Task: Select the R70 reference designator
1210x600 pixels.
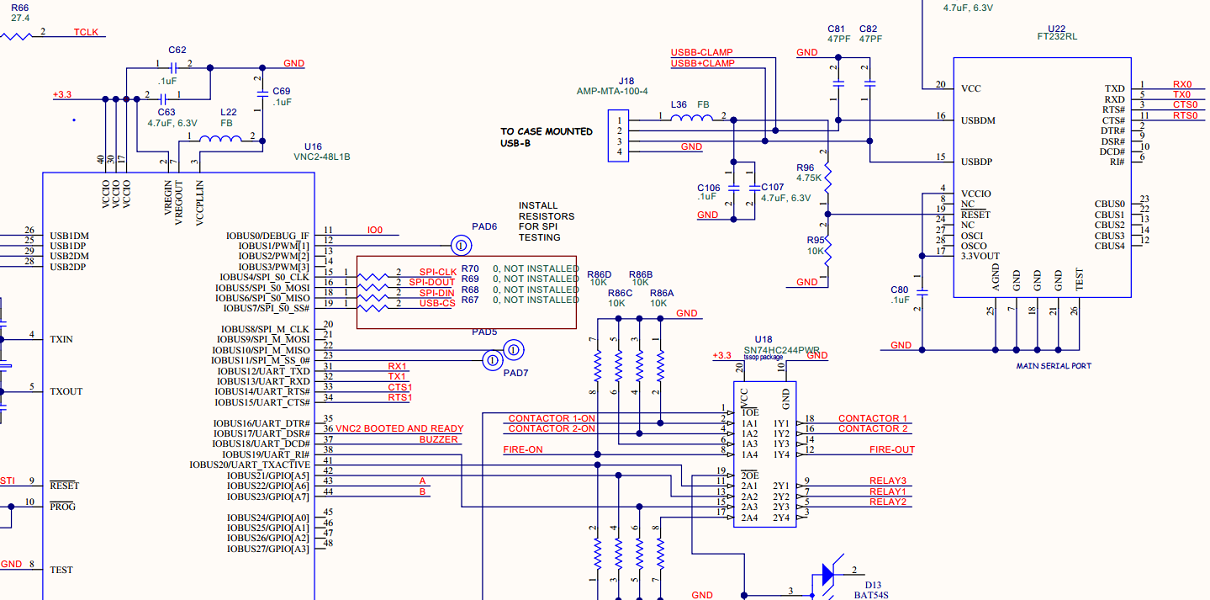Action: [x=470, y=268]
